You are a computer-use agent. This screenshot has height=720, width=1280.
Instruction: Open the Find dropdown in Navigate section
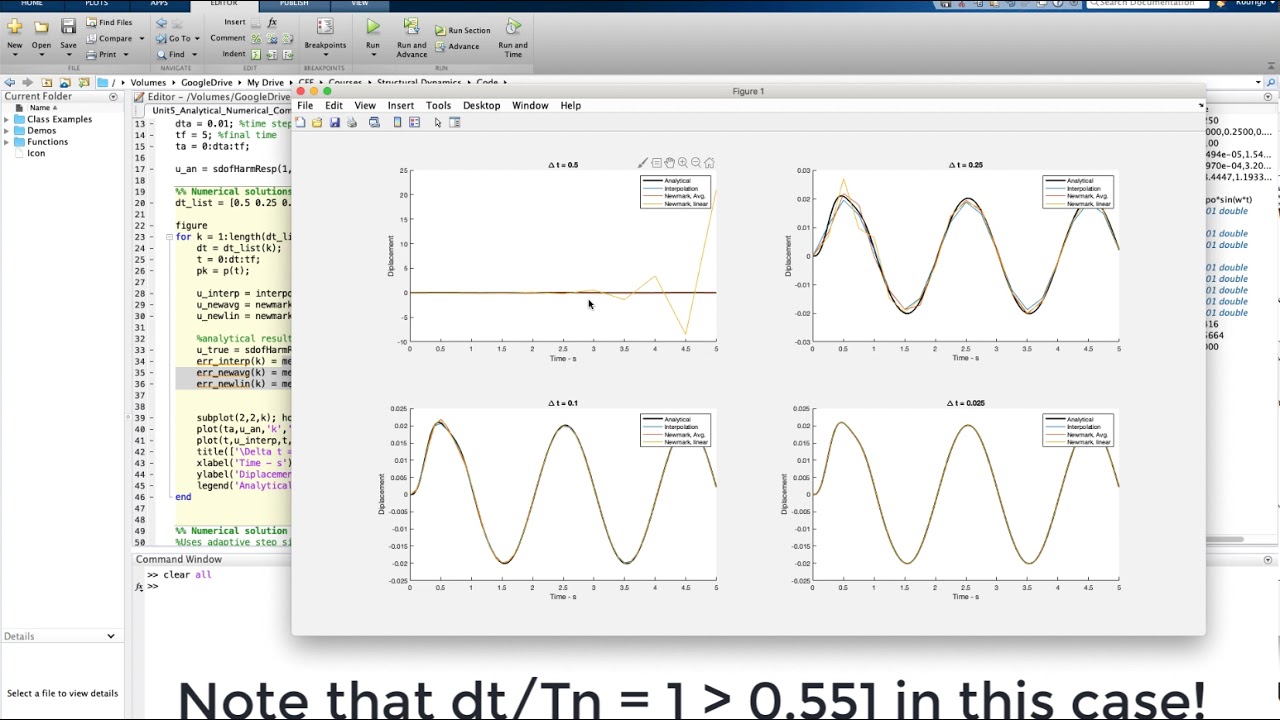pyautogui.click(x=177, y=54)
